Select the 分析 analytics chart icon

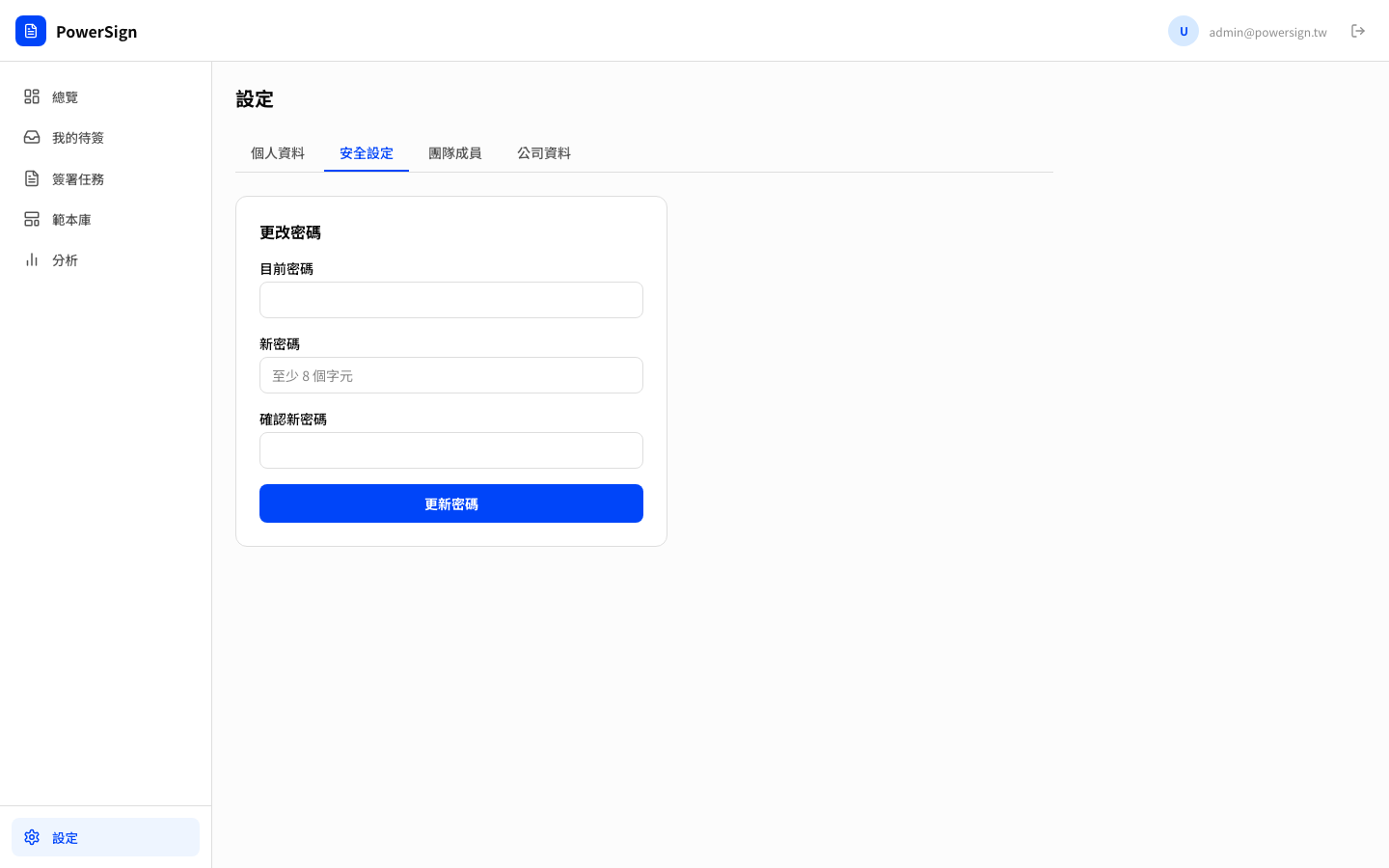coord(32,259)
